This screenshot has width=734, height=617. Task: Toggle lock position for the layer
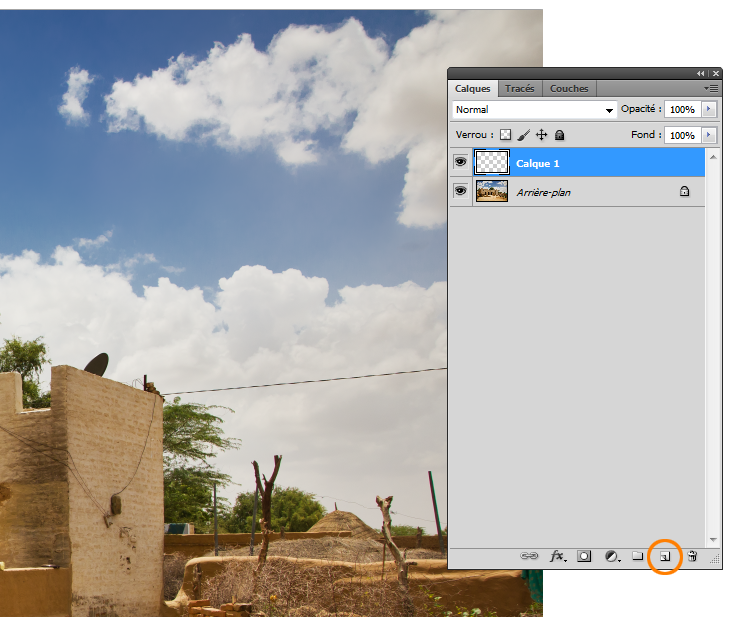click(x=541, y=135)
